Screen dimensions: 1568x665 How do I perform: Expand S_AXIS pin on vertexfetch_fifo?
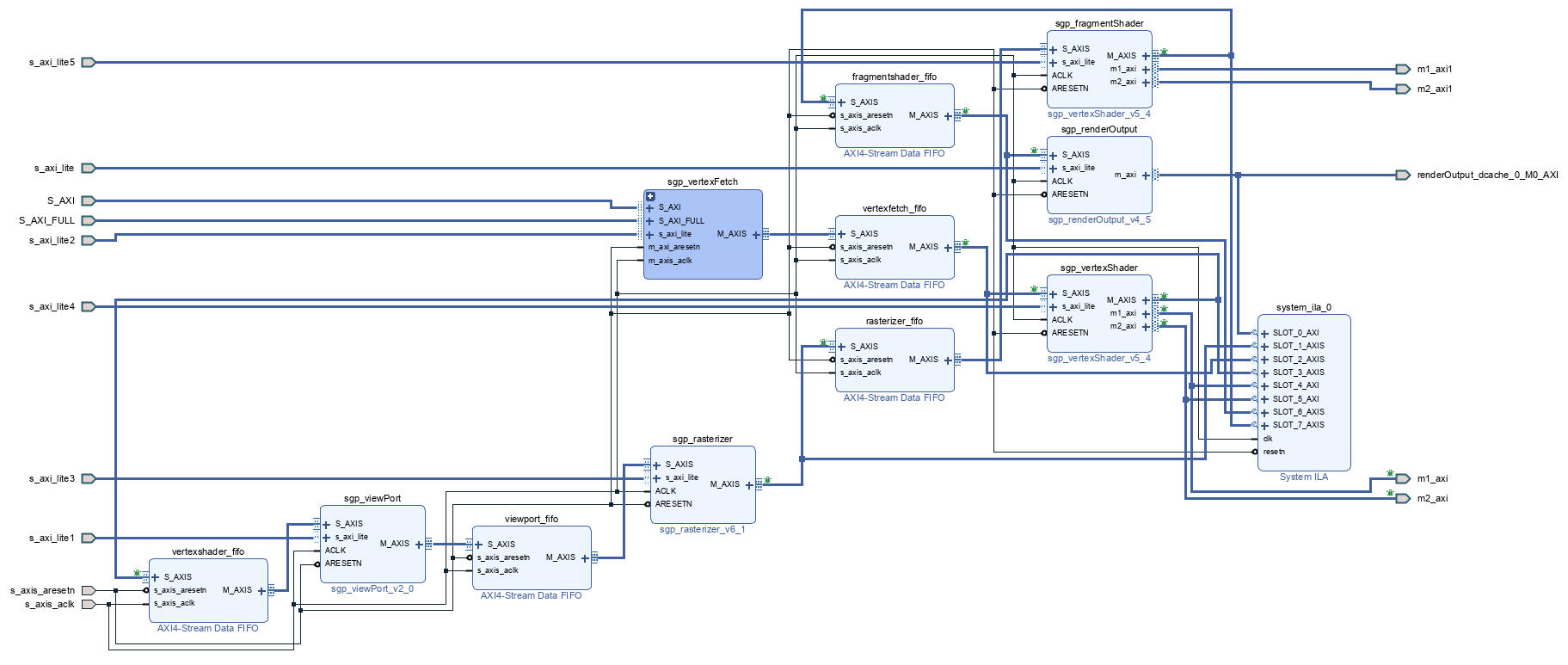pyautogui.click(x=842, y=234)
